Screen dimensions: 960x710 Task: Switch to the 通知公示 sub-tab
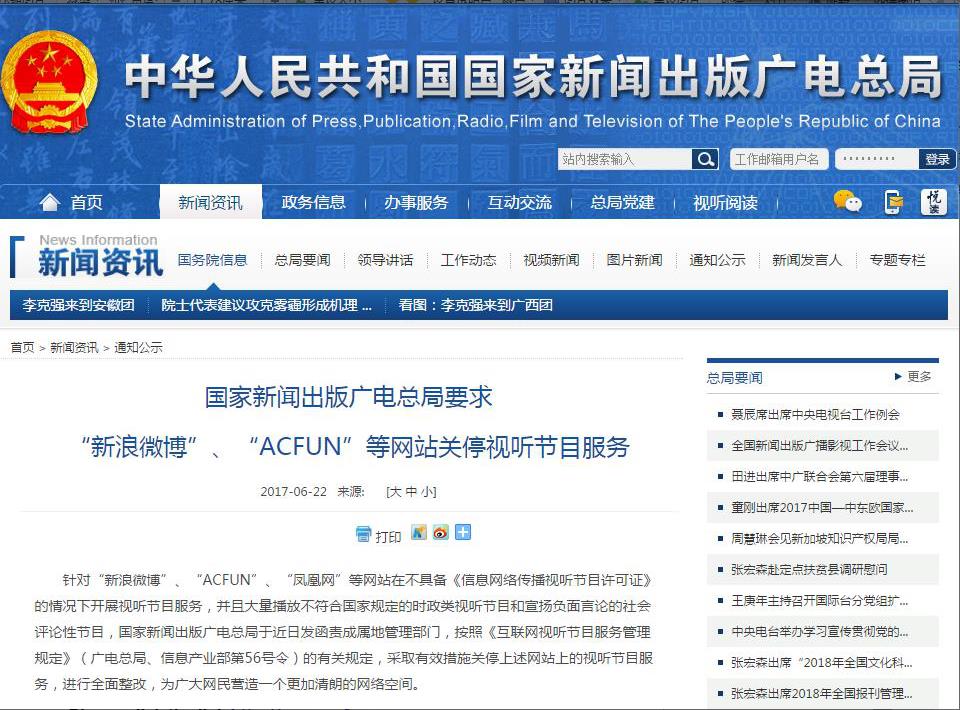[x=717, y=260]
